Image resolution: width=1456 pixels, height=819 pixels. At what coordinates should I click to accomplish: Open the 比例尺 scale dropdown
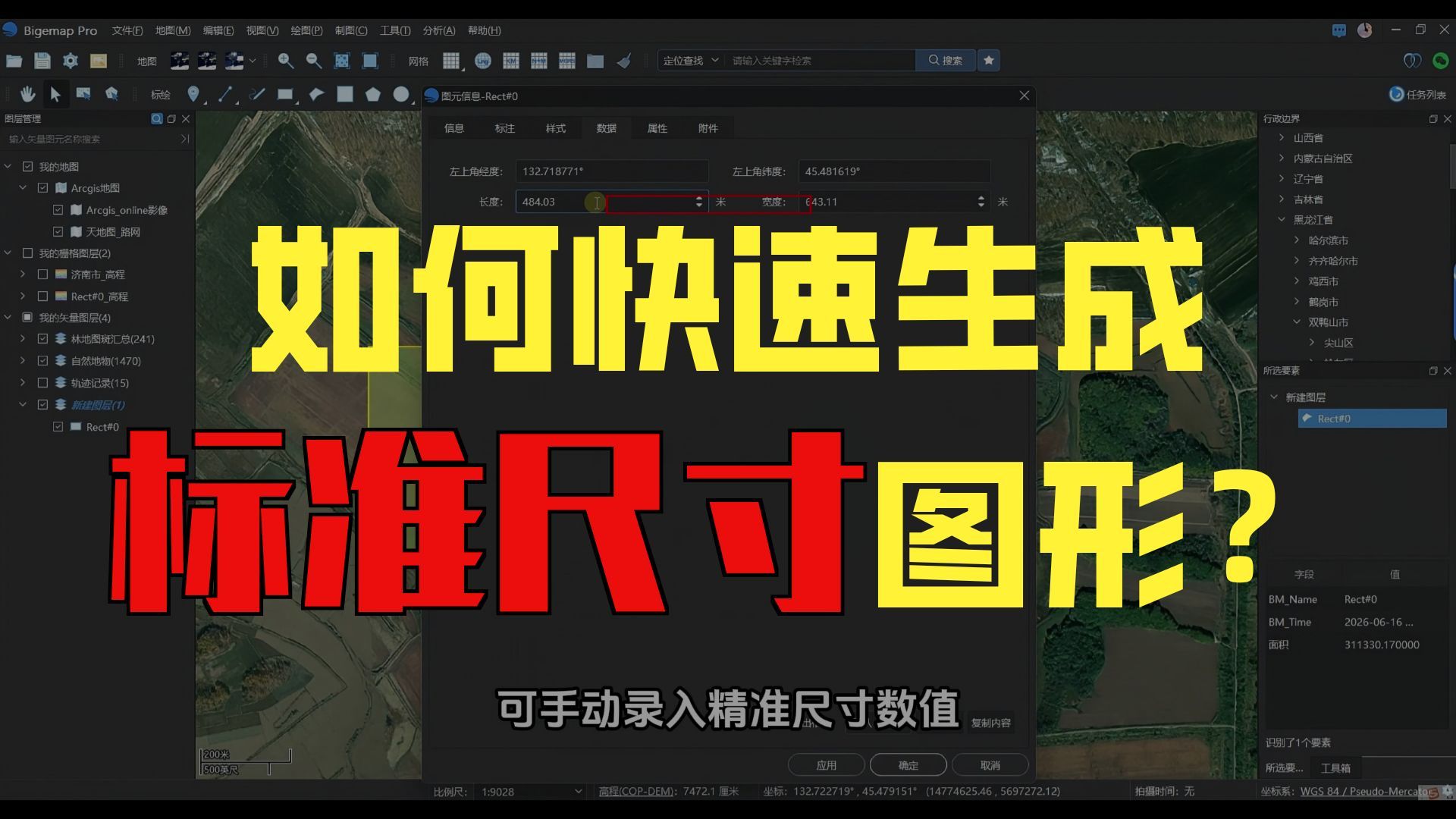click(532, 792)
